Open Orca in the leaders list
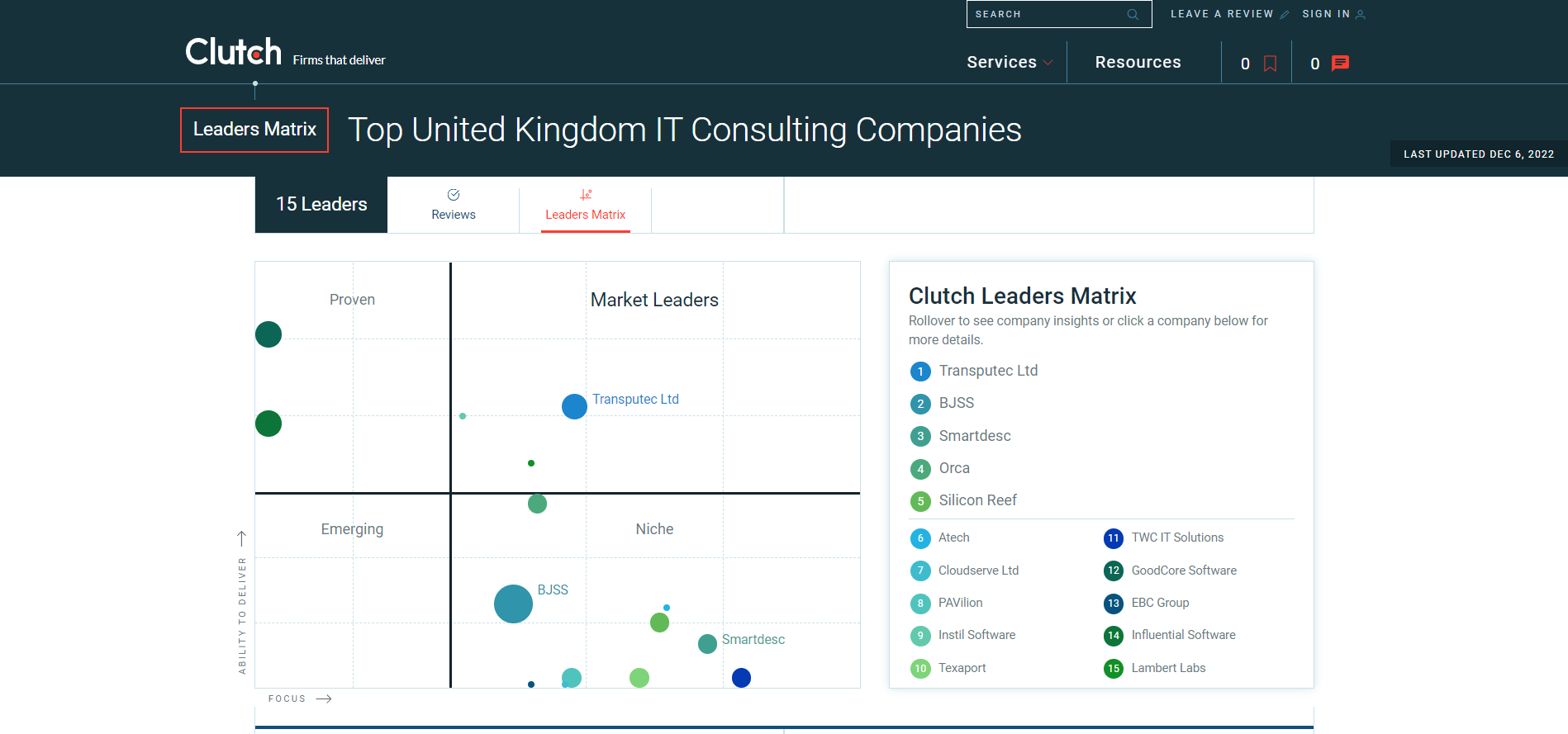Screen dimensions: 1568x734 954,468
